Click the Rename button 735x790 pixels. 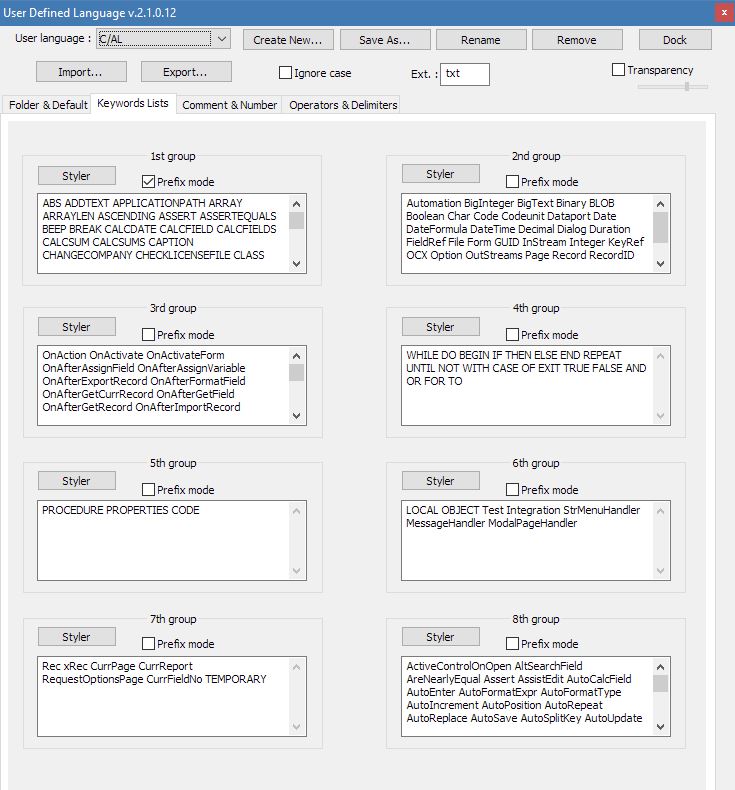pyautogui.click(x=481, y=40)
